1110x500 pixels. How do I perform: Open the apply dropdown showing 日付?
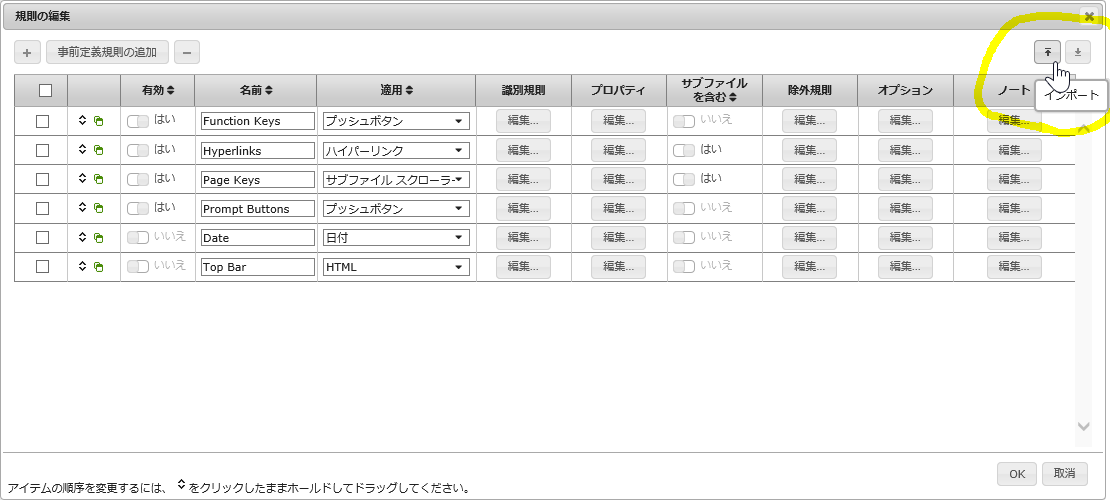(395, 238)
